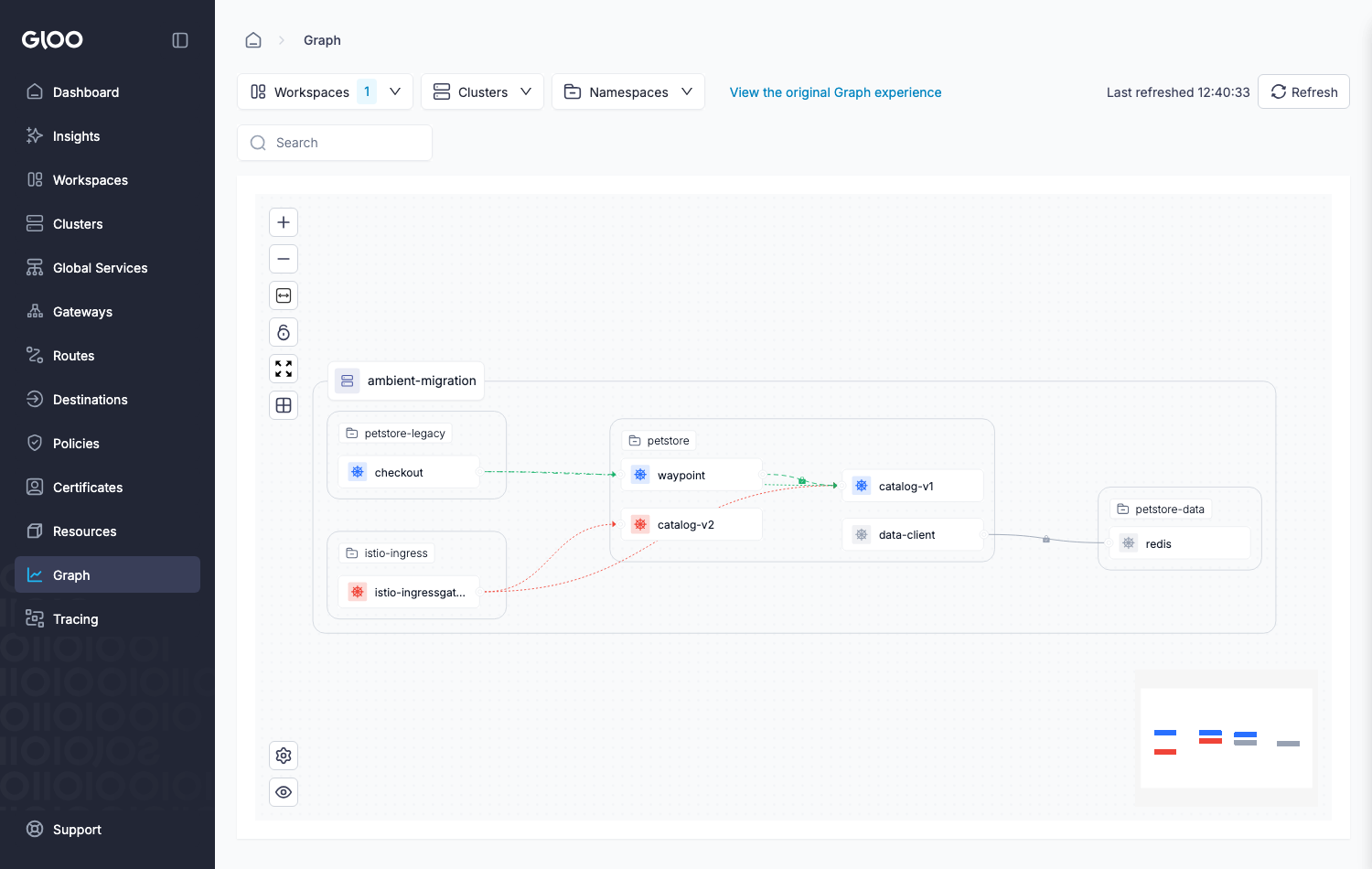Click the blue waypoint service icon
The image size is (1372, 869).
pyautogui.click(x=640, y=475)
